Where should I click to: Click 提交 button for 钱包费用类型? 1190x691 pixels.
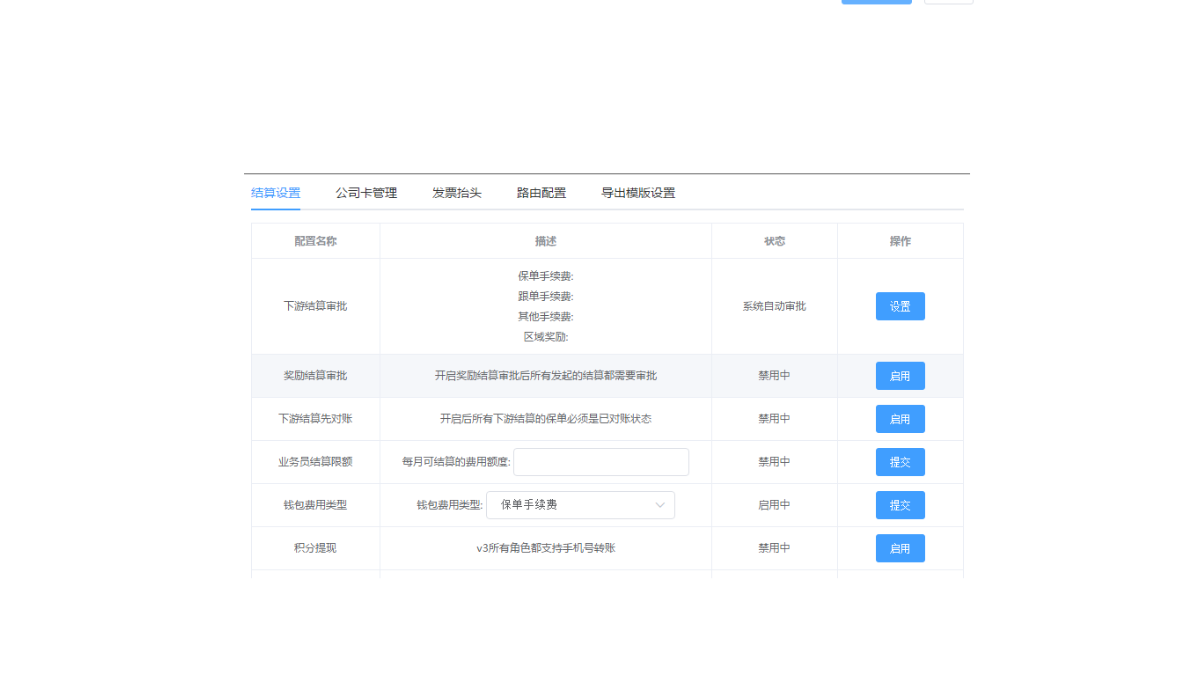click(x=900, y=505)
